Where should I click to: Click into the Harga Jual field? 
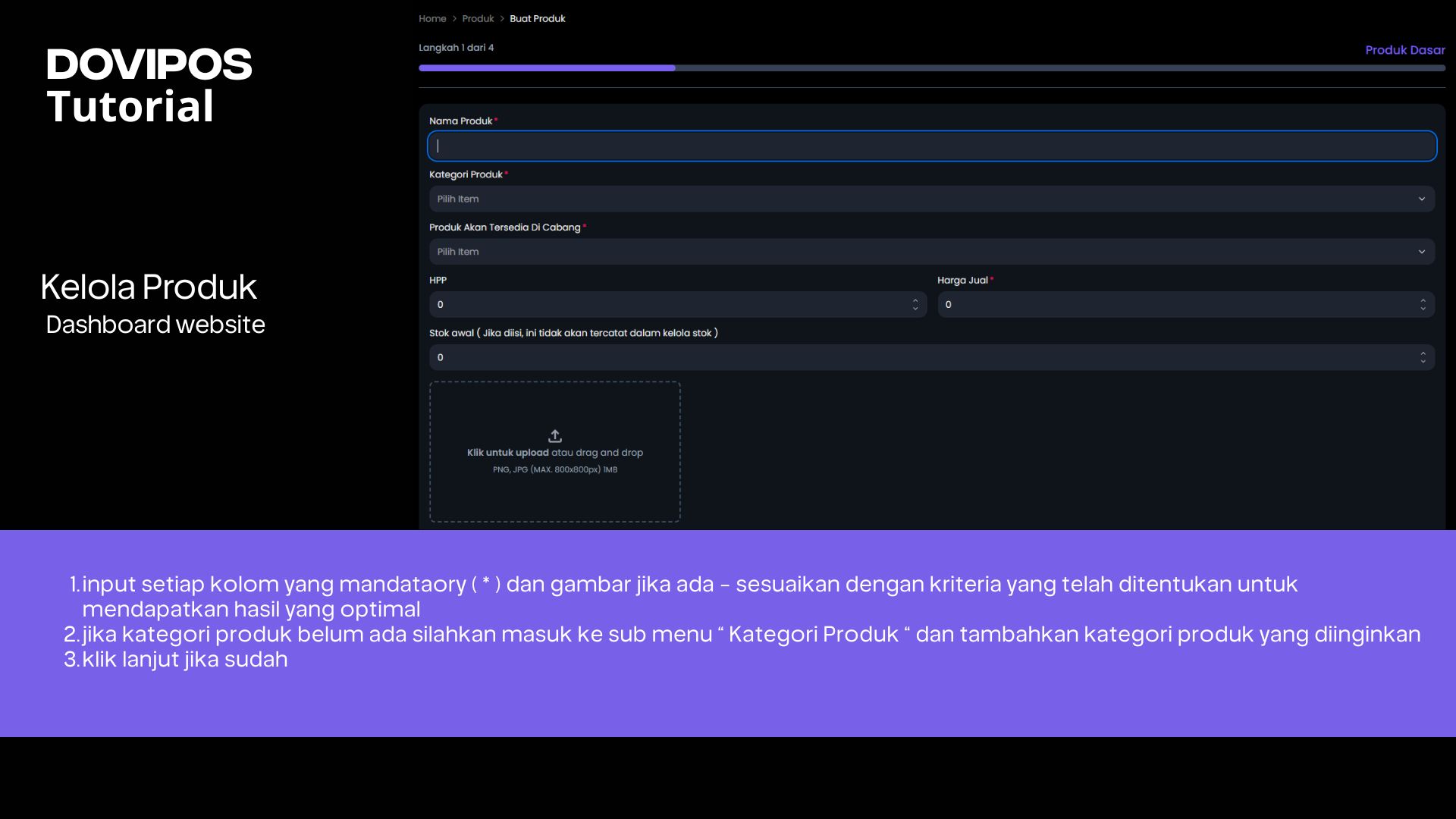(1175, 304)
